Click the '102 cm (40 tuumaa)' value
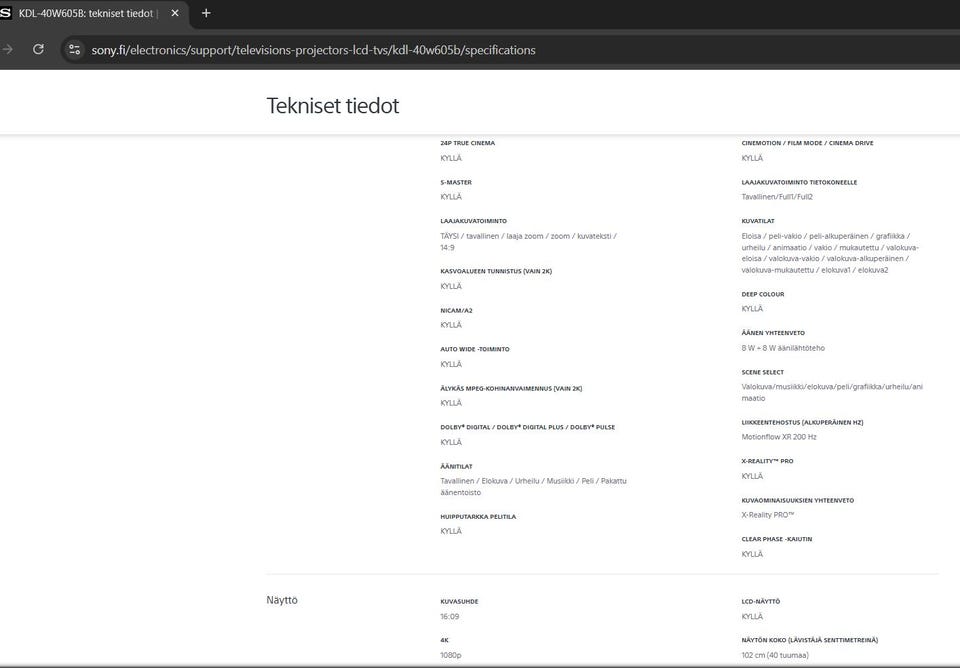Viewport: 960px width, 668px height. (775, 655)
